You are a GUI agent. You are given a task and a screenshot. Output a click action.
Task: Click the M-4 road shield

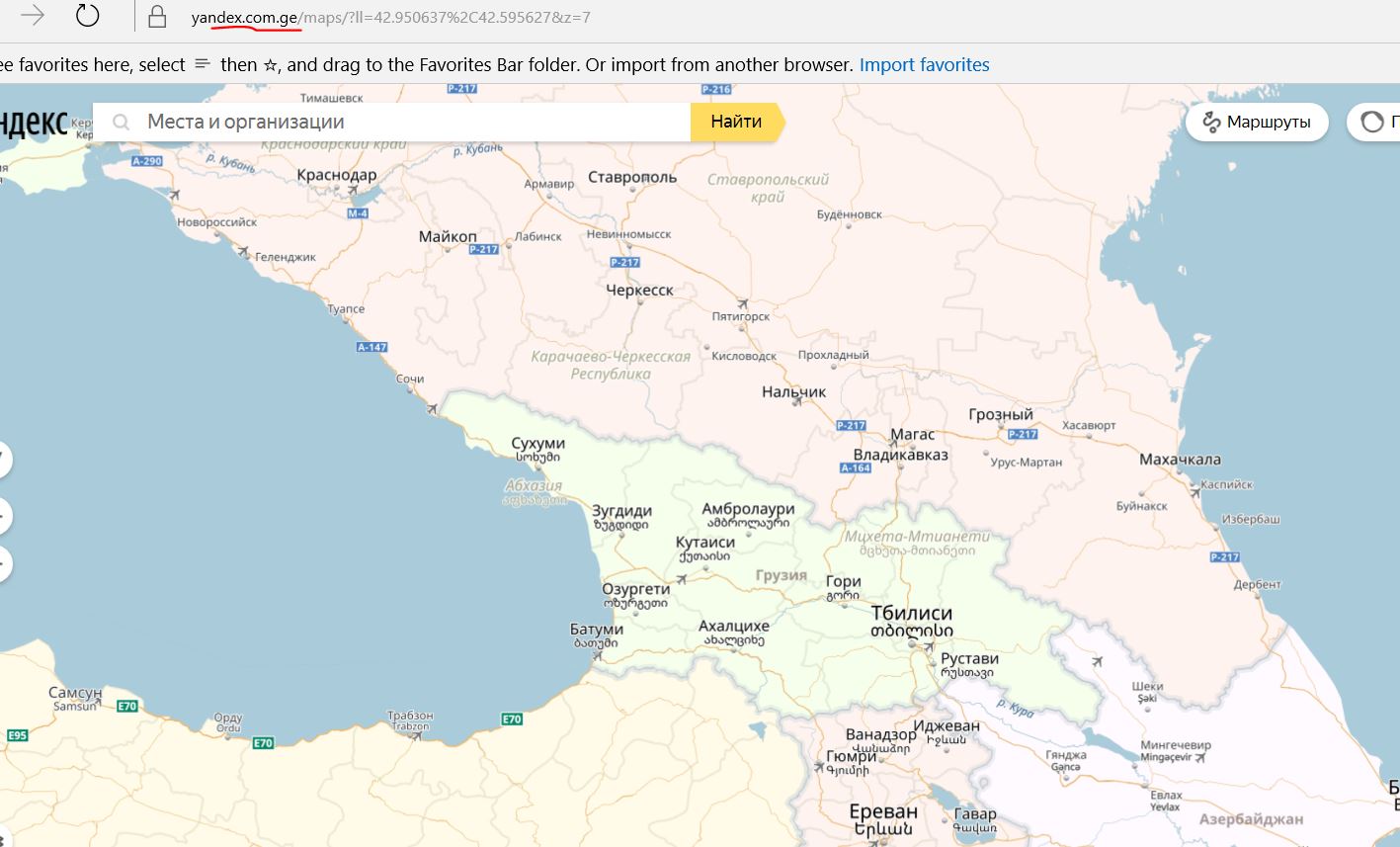(358, 213)
